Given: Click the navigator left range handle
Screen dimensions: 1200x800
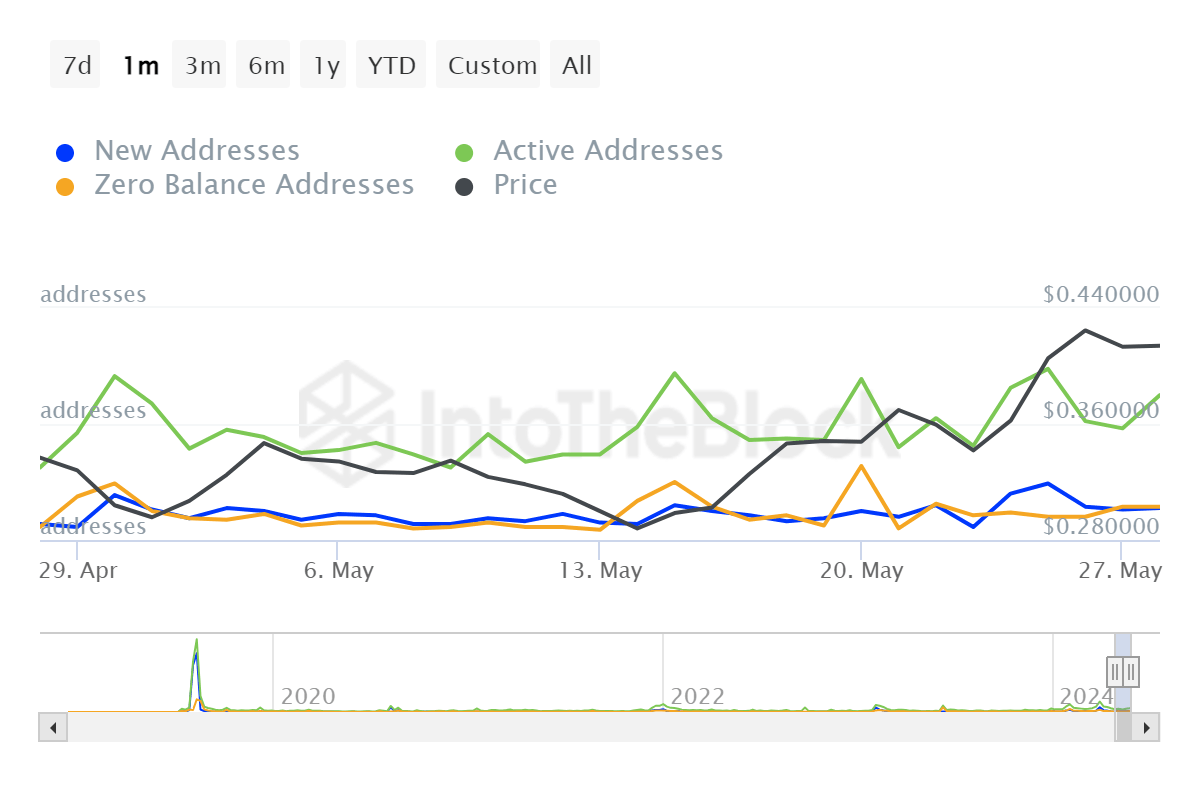Looking at the screenshot, I should pos(1115,671).
